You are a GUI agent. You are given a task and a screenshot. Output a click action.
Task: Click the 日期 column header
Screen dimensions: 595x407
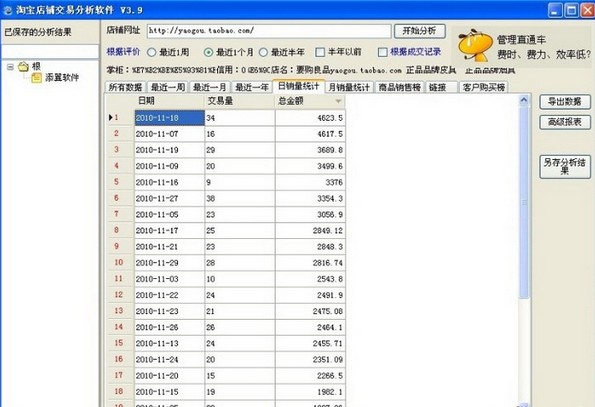169,101
